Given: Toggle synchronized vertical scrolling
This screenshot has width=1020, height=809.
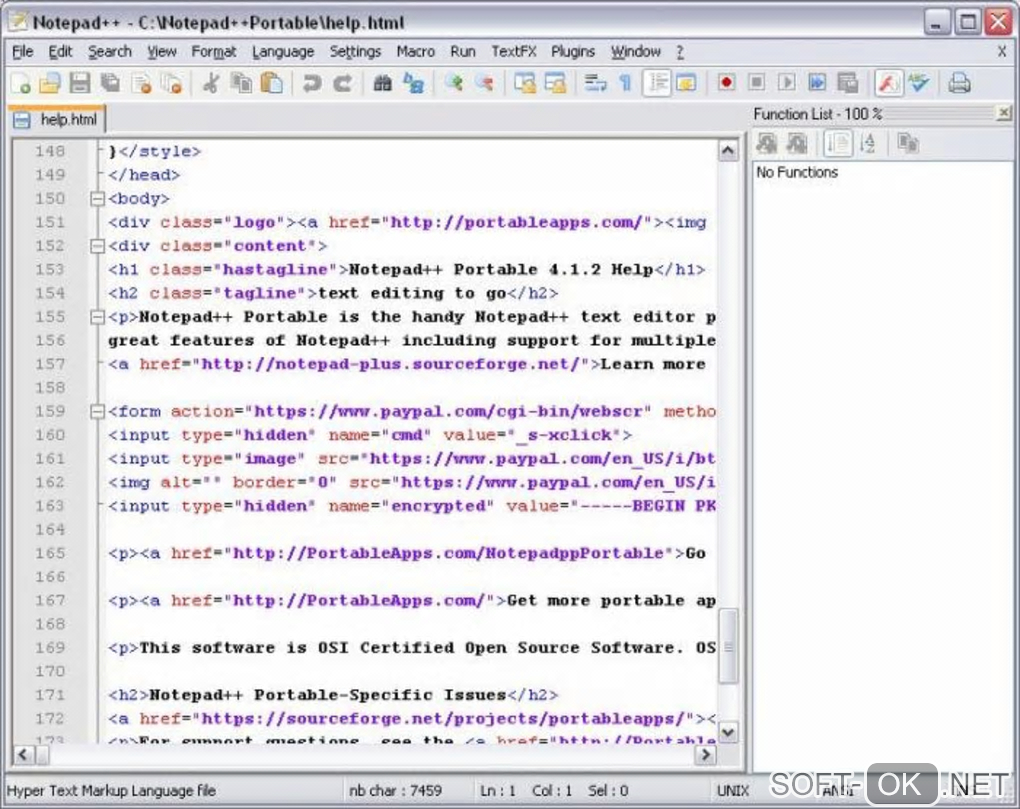Looking at the screenshot, I should click(x=524, y=83).
